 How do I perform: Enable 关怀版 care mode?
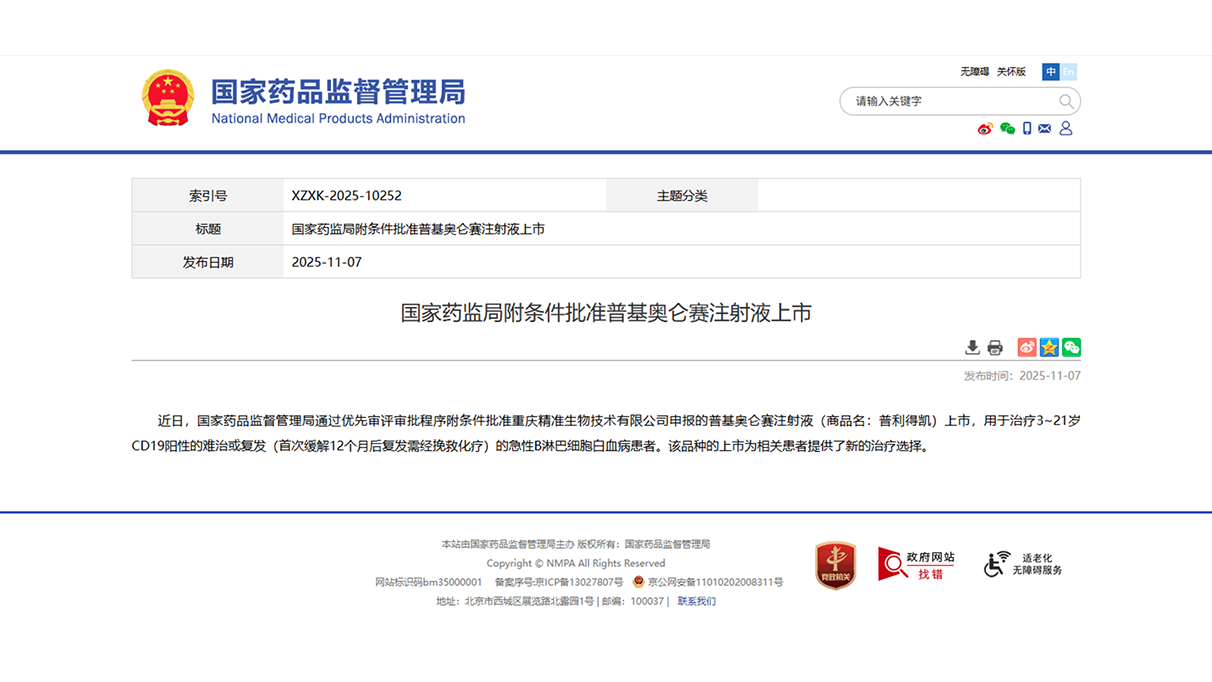click(1011, 71)
